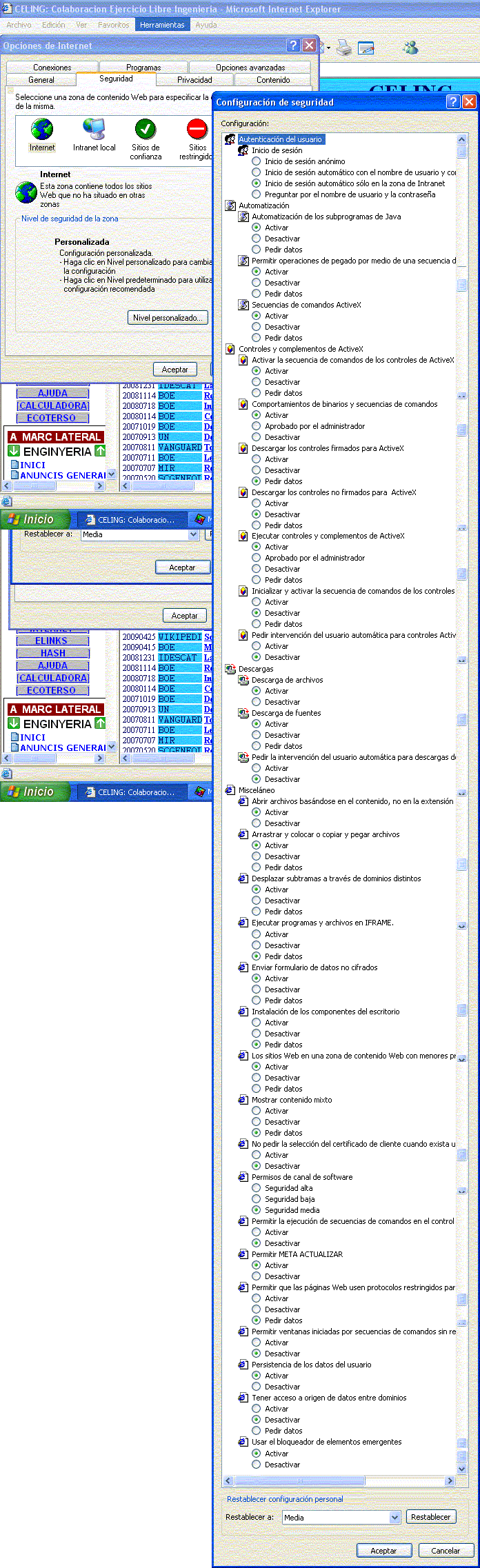
Task: Click the Descargas category icon
Action: pos(230,669)
